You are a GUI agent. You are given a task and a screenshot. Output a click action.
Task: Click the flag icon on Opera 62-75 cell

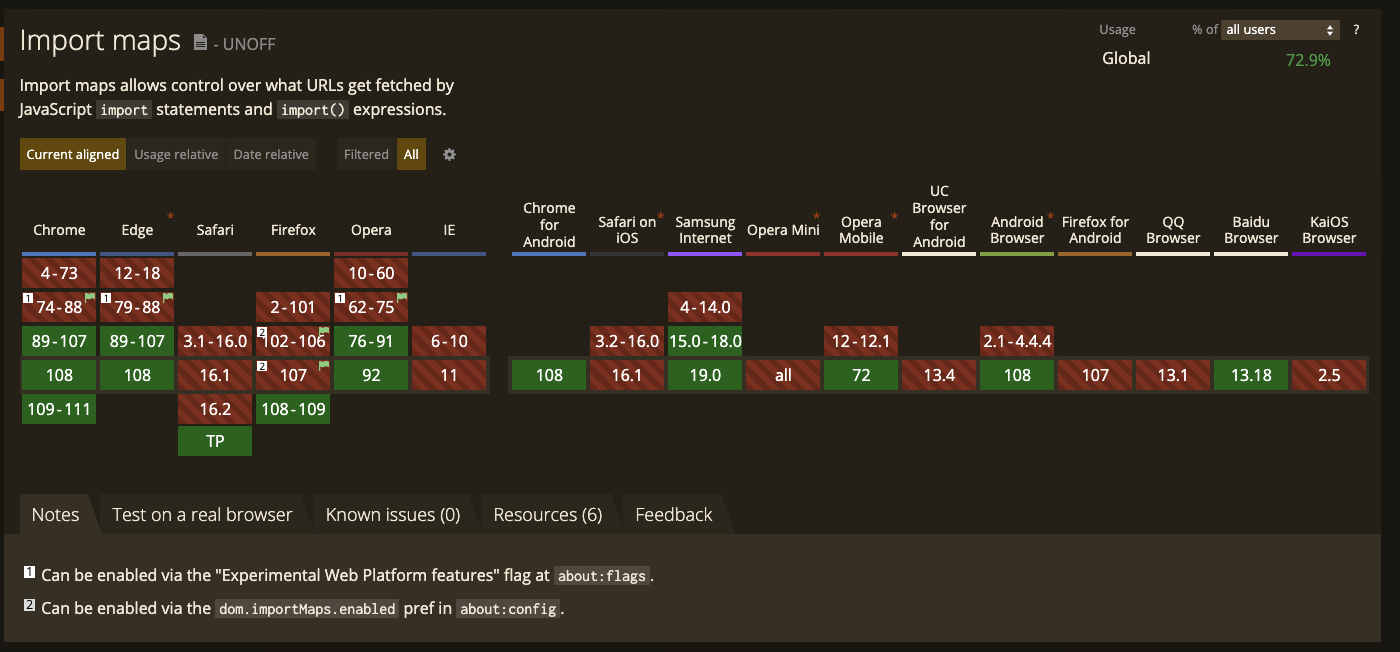click(404, 296)
